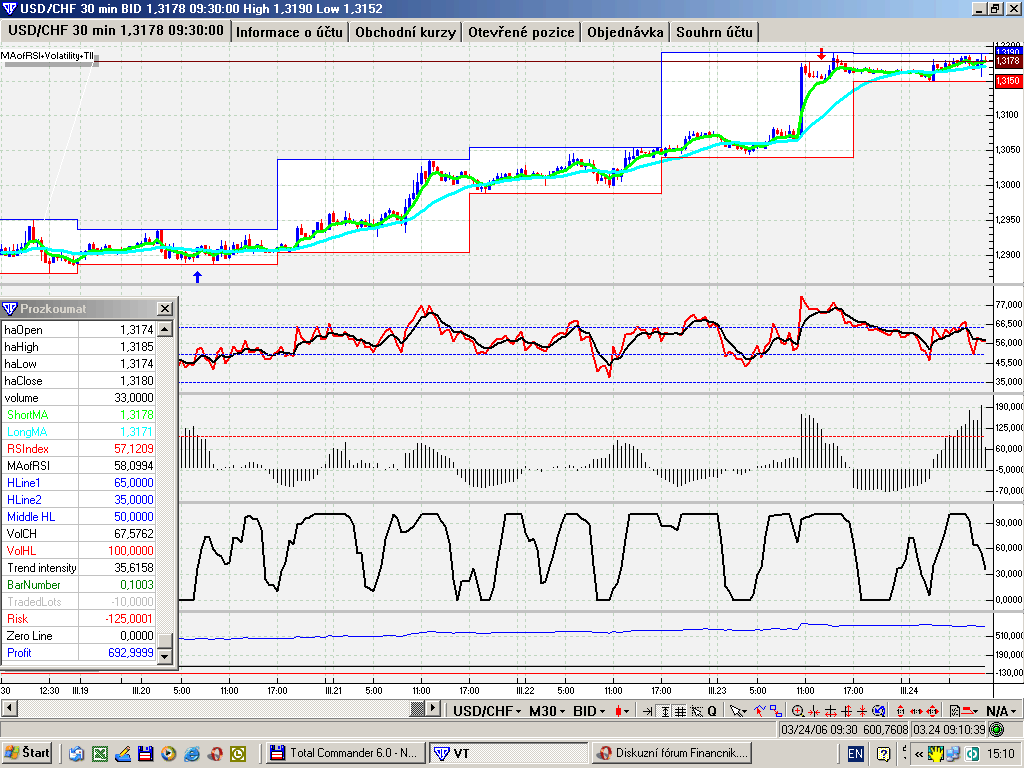Image resolution: width=1024 pixels, height=768 pixels.
Task: Open the USD/CHF 30 min chart tab
Action: tap(116, 31)
